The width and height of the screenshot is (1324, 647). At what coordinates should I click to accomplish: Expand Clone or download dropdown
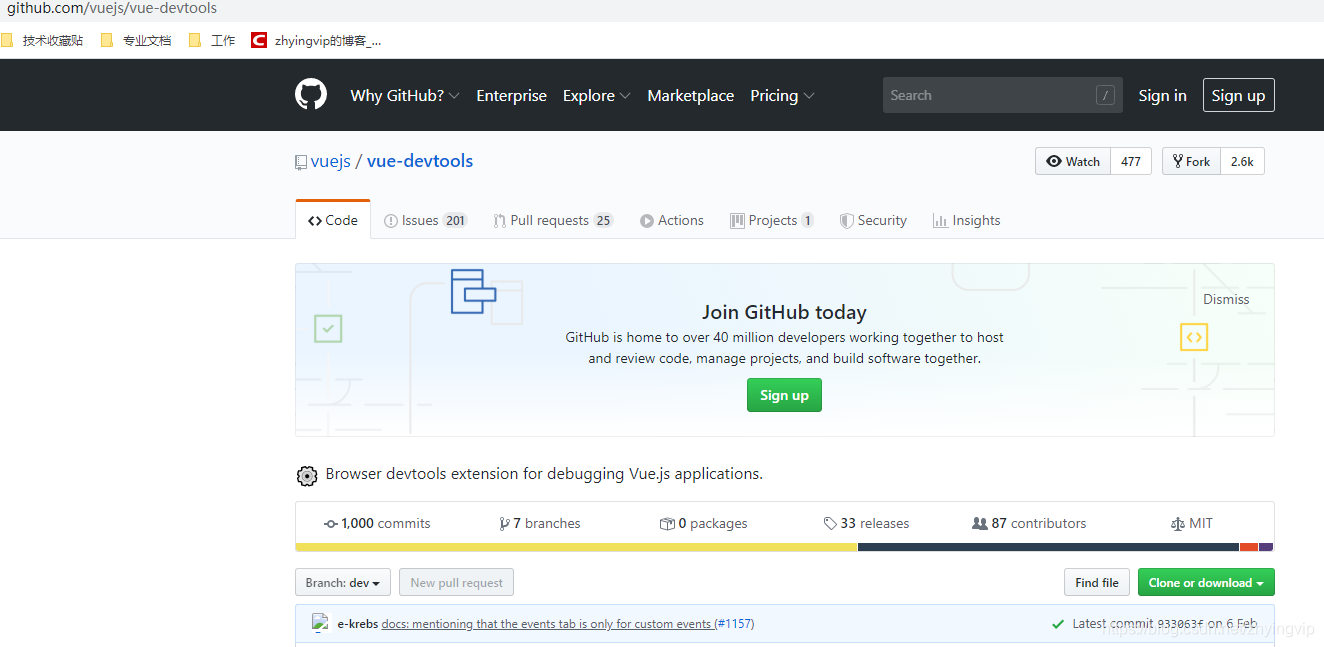[1206, 582]
